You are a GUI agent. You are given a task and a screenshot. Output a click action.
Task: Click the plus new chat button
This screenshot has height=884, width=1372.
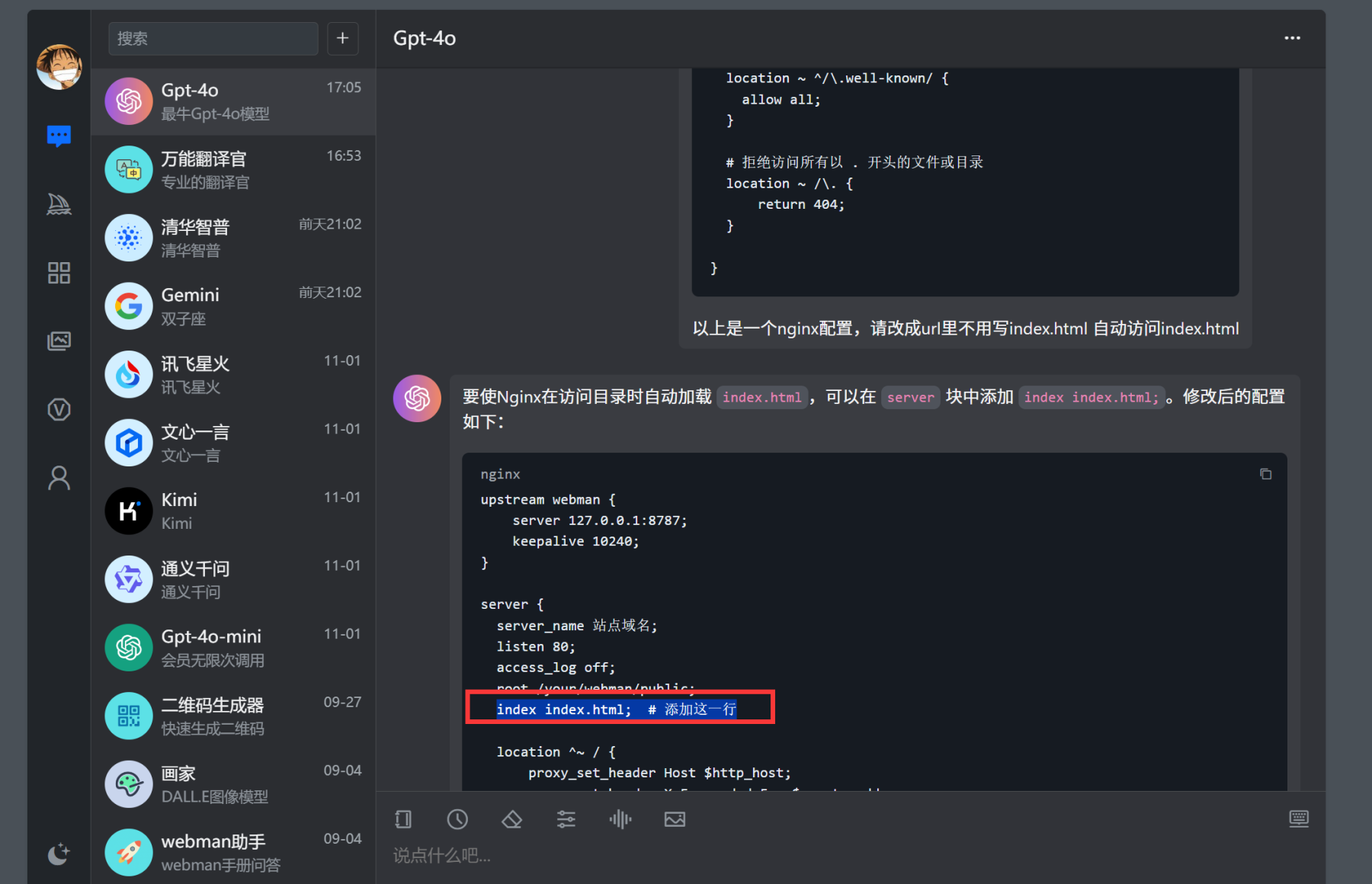[x=343, y=38]
